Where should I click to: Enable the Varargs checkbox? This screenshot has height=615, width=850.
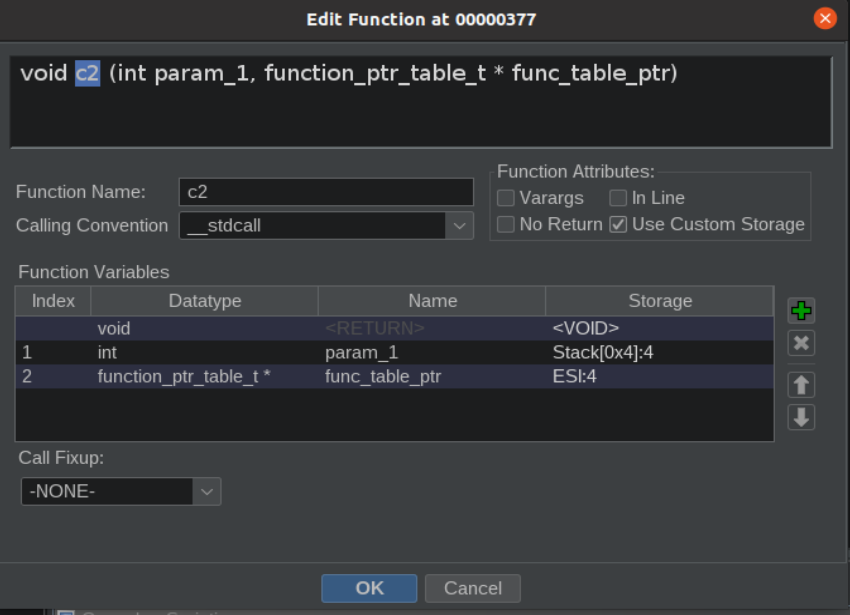505,198
